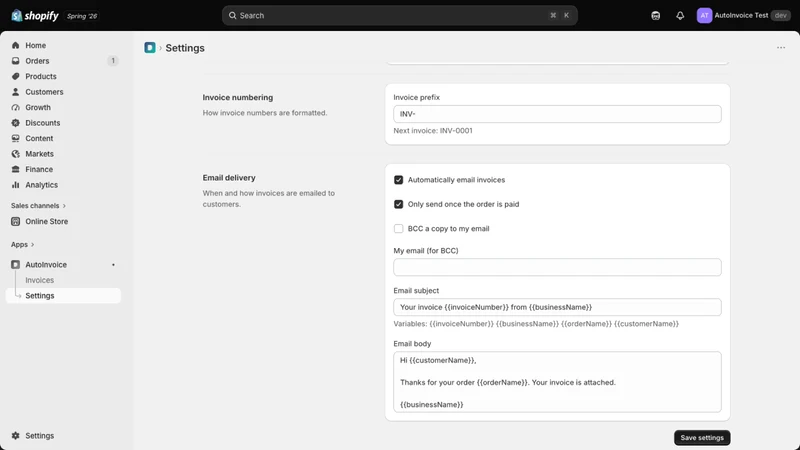Viewport: 800px width, 450px height.
Task: Expand the Apps section
Action: click(22, 244)
